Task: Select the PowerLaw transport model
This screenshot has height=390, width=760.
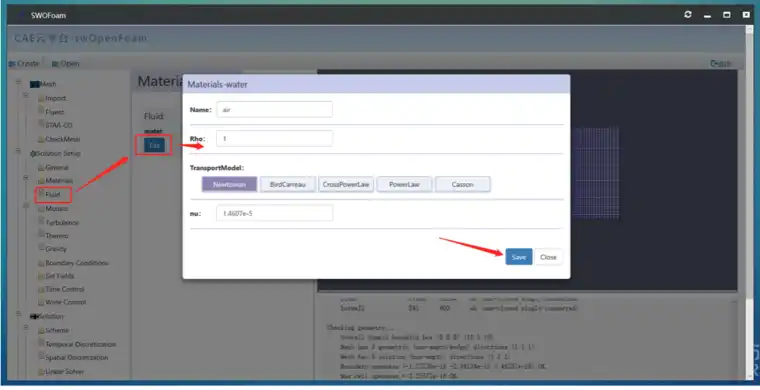Action: (x=404, y=185)
